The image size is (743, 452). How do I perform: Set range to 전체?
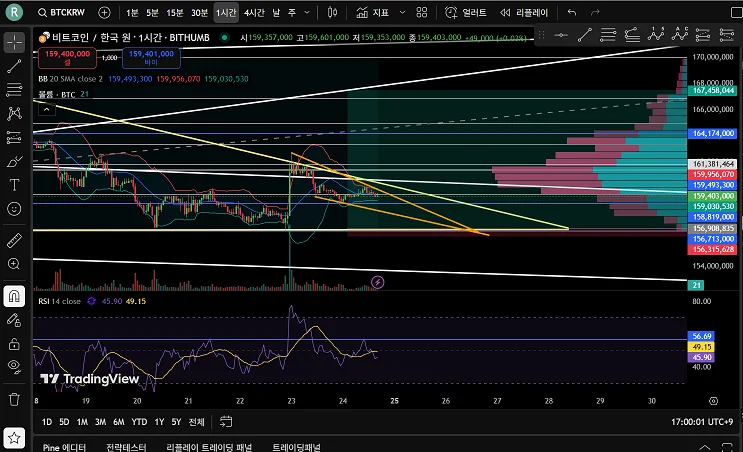tap(196, 422)
